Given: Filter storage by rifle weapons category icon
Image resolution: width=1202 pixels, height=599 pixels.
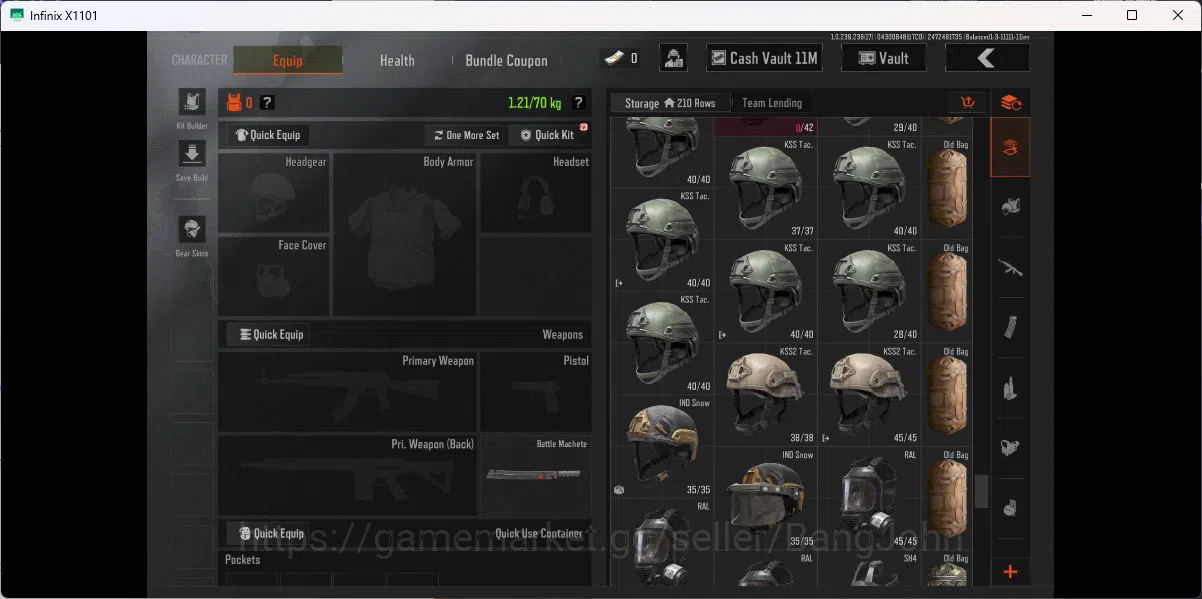Looking at the screenshot, I should point(1010,267).
